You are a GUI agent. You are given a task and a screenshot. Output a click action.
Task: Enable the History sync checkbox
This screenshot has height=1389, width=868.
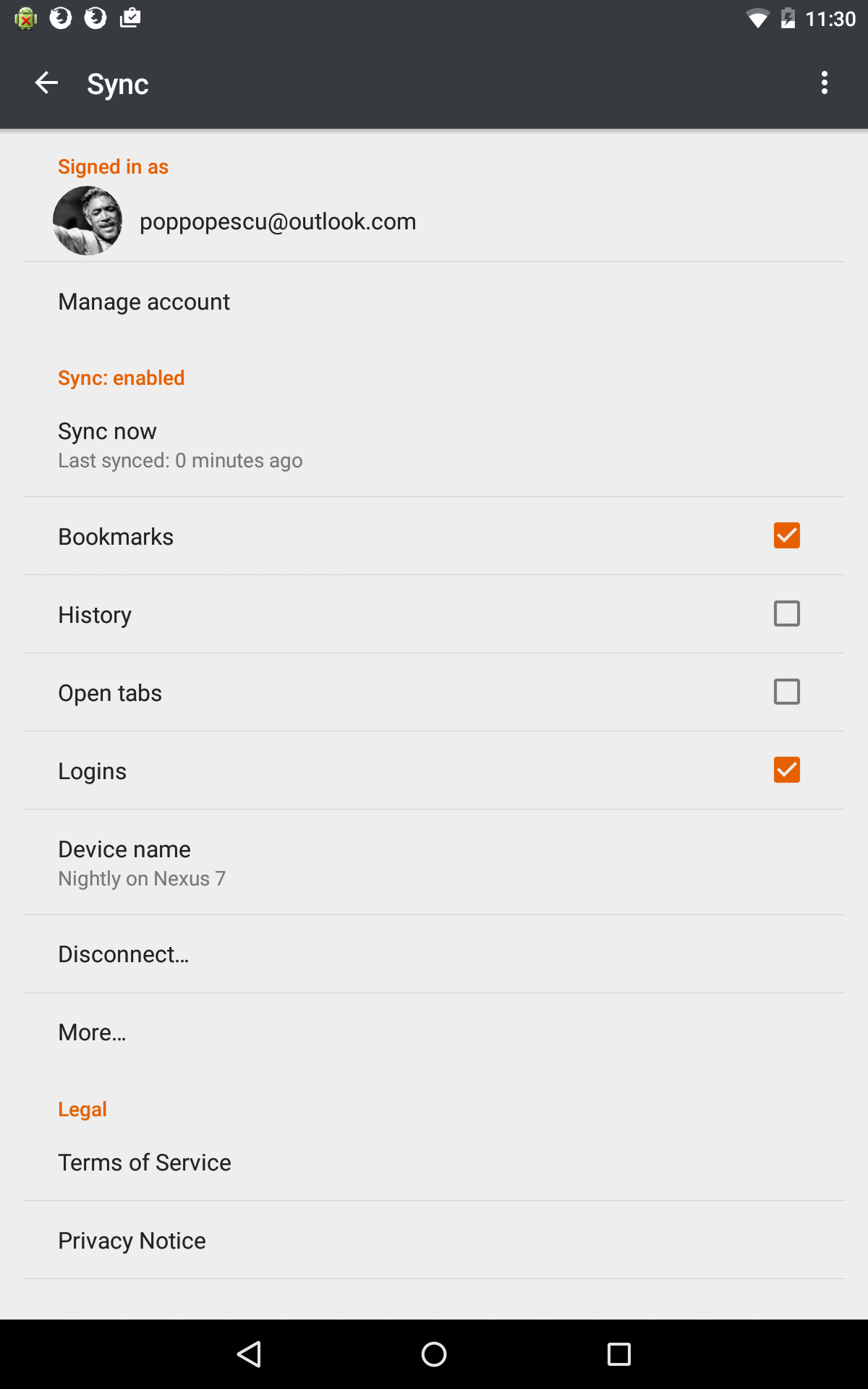coord(786,613)
